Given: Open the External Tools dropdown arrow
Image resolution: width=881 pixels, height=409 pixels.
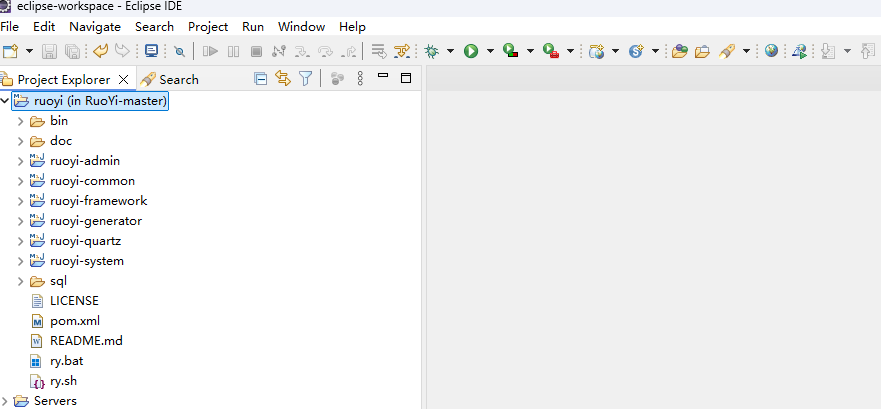Looking at the screenshot, I should tap(570, 52).
